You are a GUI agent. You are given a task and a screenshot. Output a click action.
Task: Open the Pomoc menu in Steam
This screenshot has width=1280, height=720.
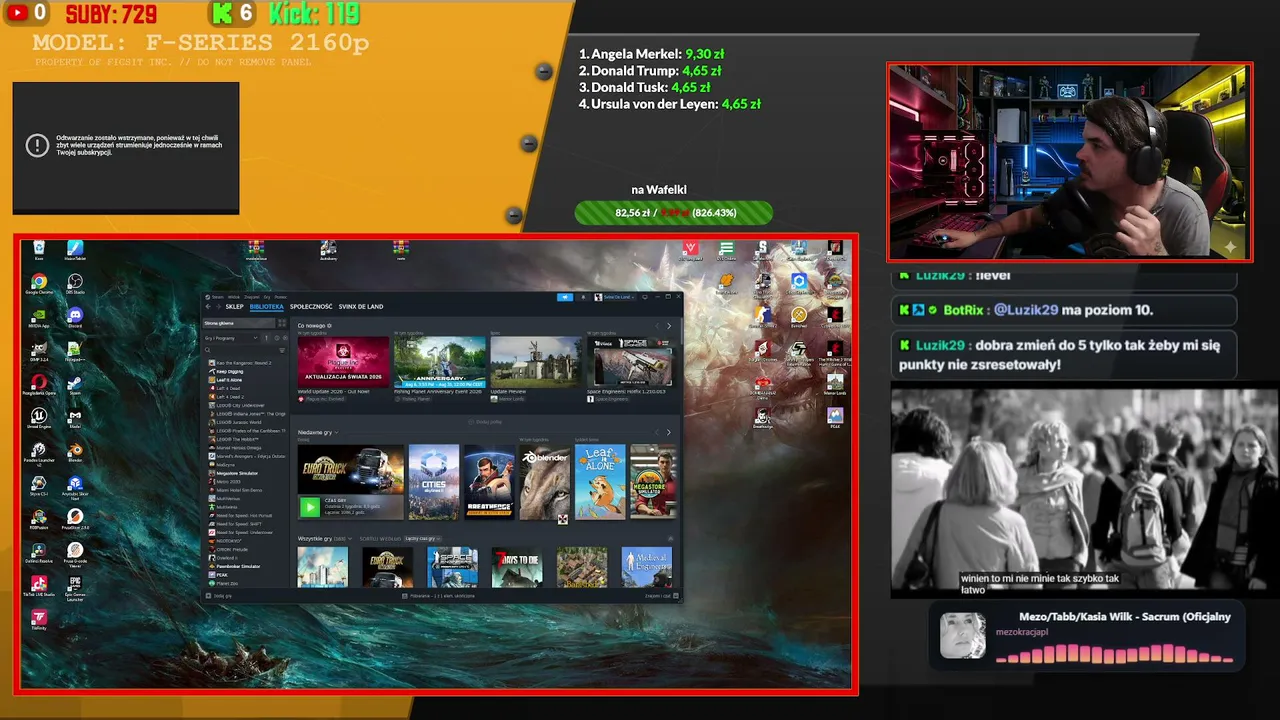(x=281, y=297)
